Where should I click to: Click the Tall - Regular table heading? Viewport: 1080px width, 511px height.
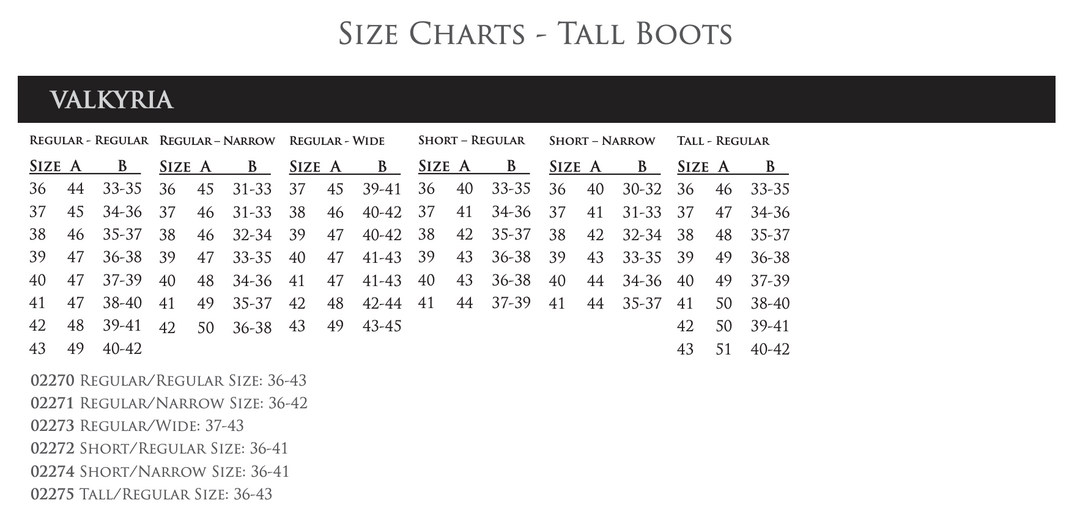click(723, 141)
